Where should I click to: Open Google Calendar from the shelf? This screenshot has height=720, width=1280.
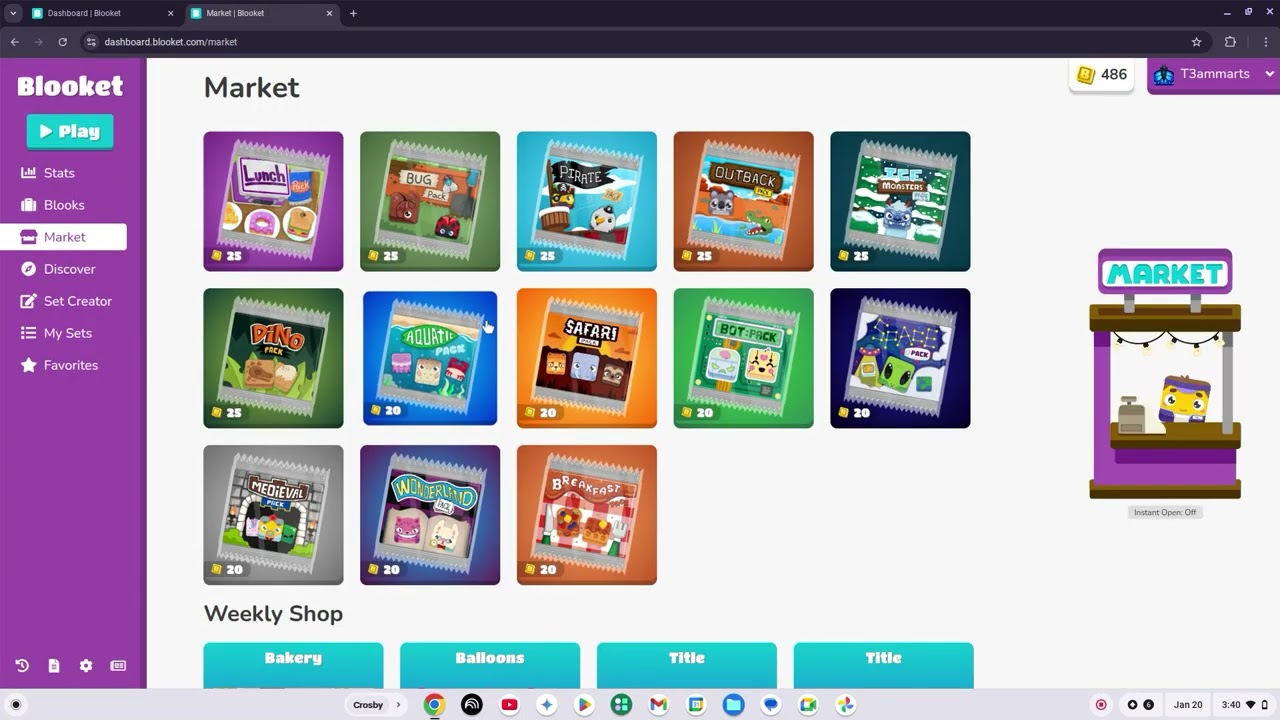pyautogui.click(x=696, y=705)
